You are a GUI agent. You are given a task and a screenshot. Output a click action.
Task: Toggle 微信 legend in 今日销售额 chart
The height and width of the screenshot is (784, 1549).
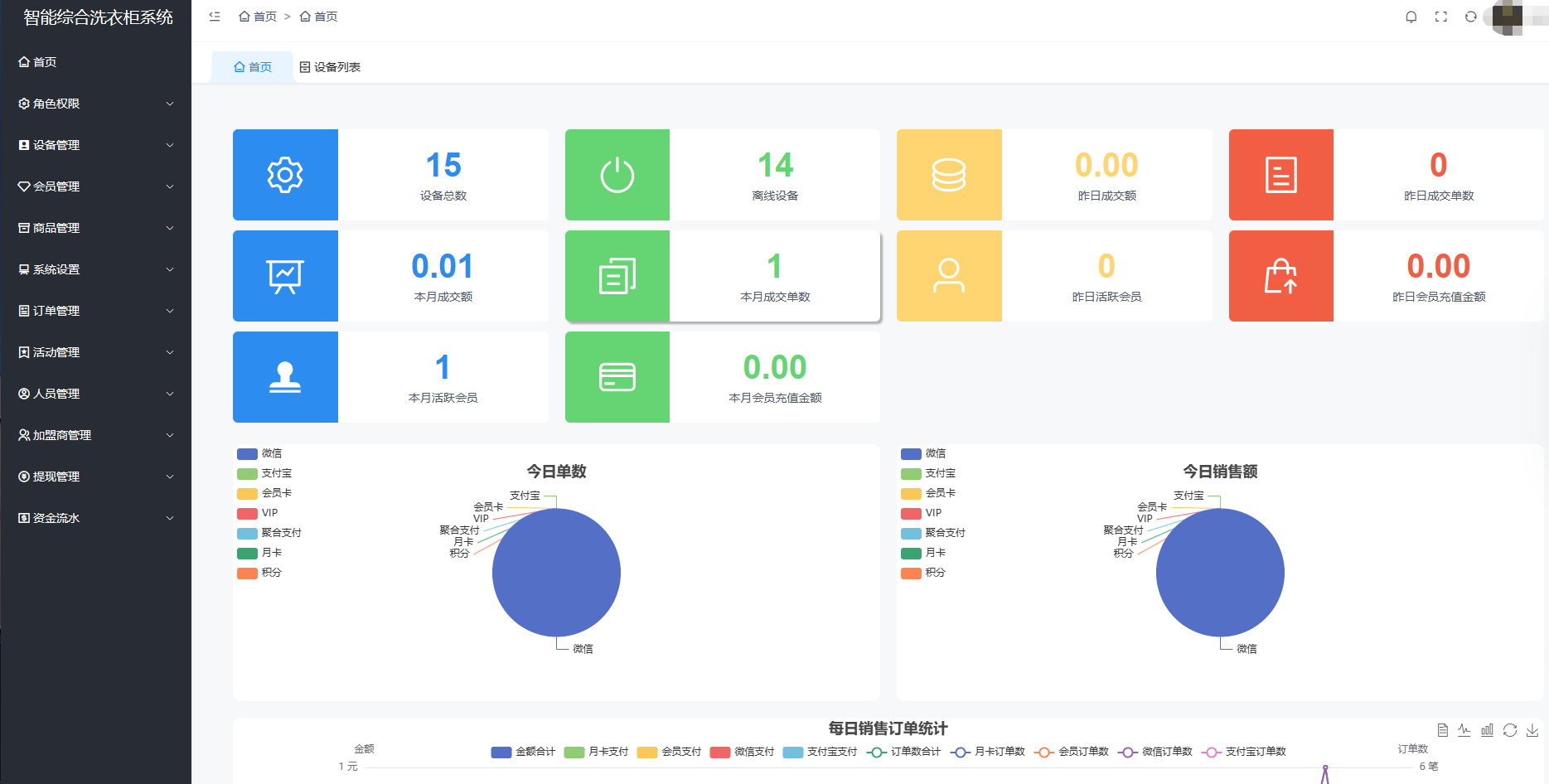[x=923, y=453]
